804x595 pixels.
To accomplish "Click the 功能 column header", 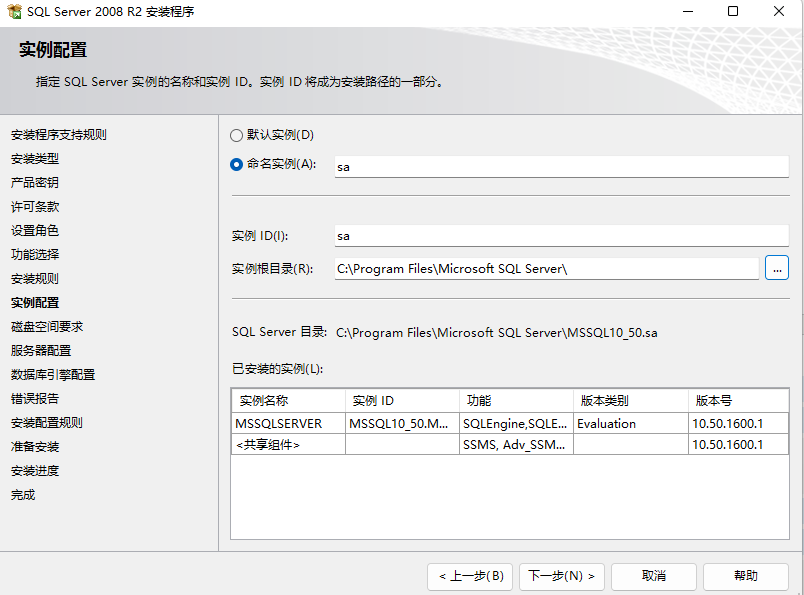I will tap(516, 401).
